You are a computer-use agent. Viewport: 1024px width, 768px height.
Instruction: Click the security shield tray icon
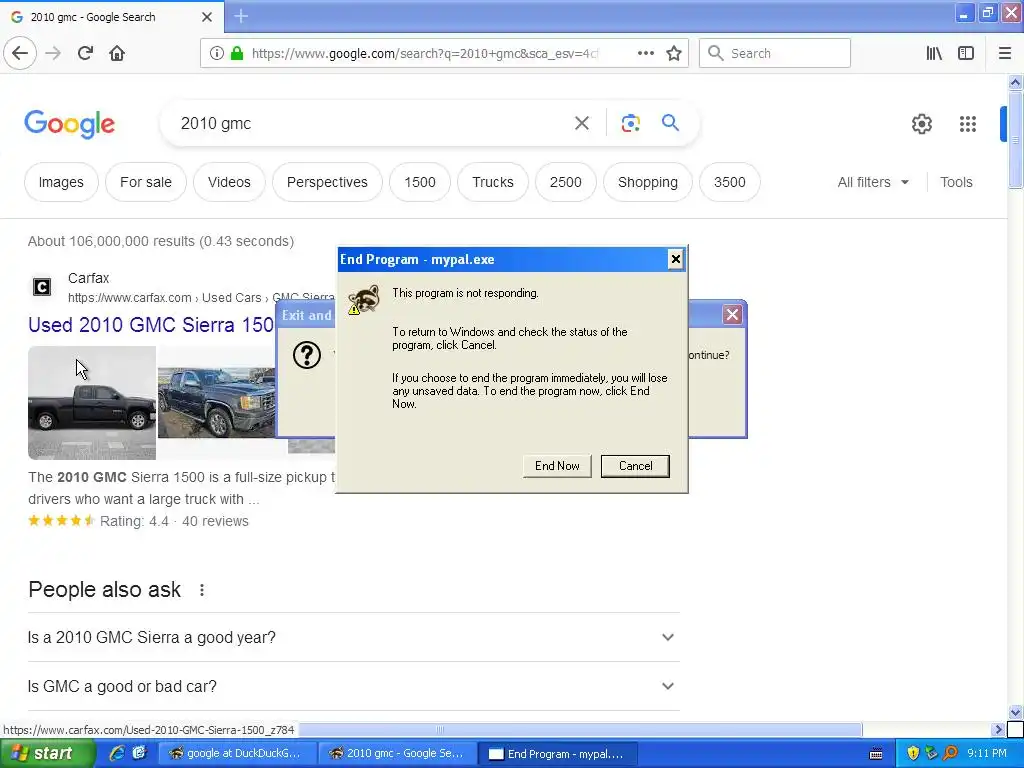pyautogui.click(x=913, y=753)
